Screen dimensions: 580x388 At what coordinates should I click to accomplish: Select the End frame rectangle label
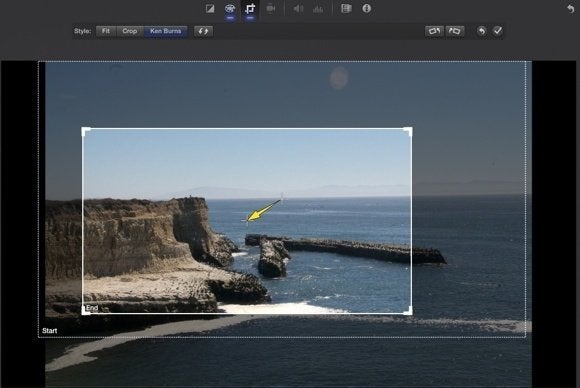click(92, 308)
